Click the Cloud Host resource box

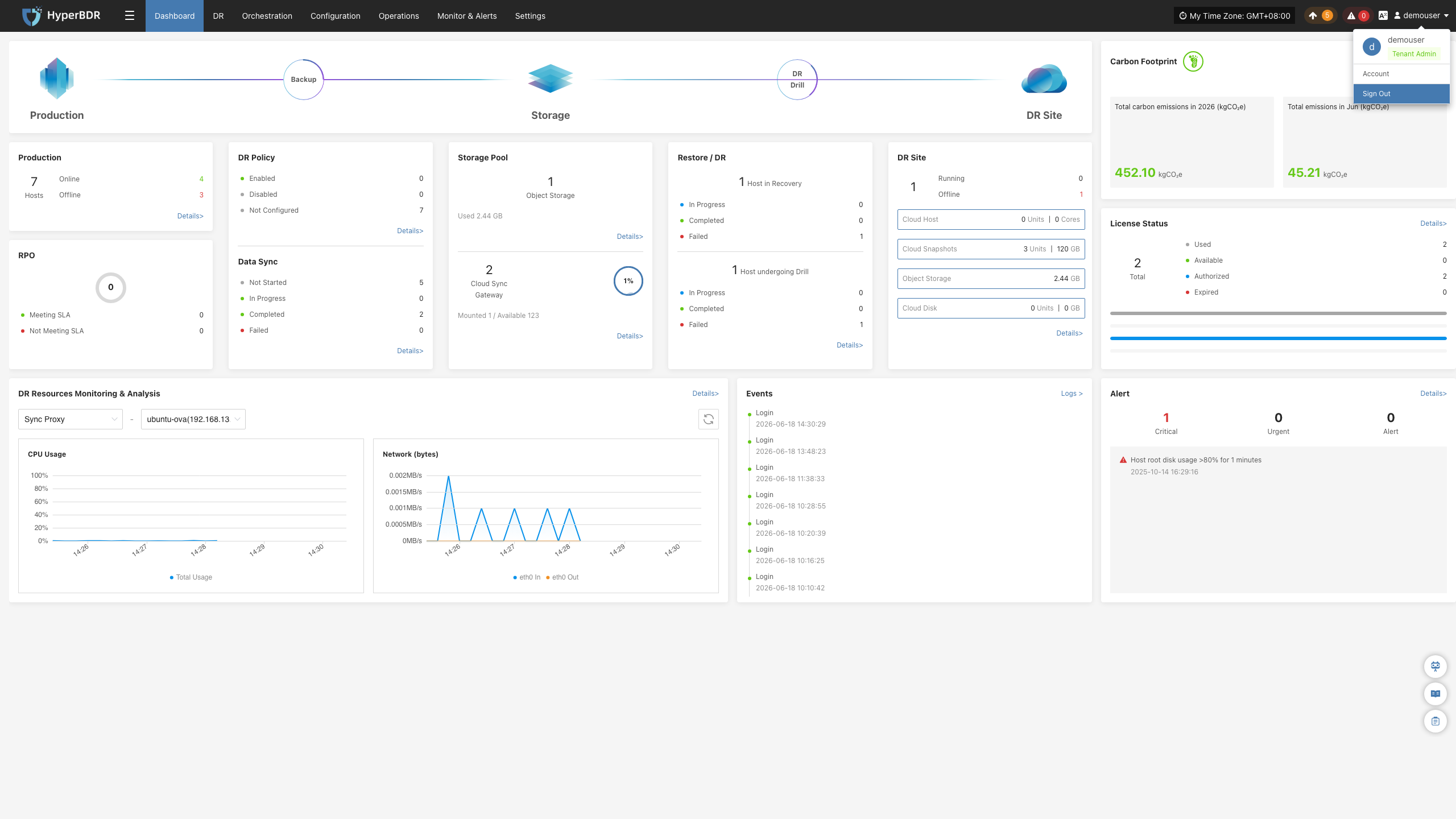(x=991, y=220)
